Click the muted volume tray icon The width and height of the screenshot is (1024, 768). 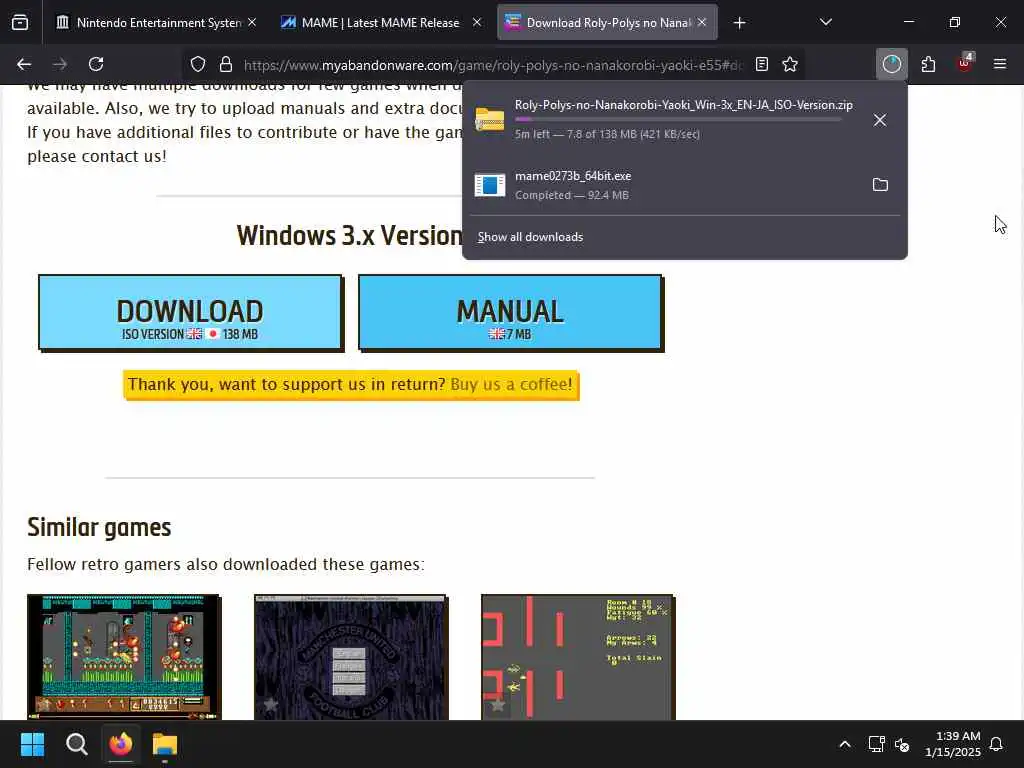coord(903,744)
